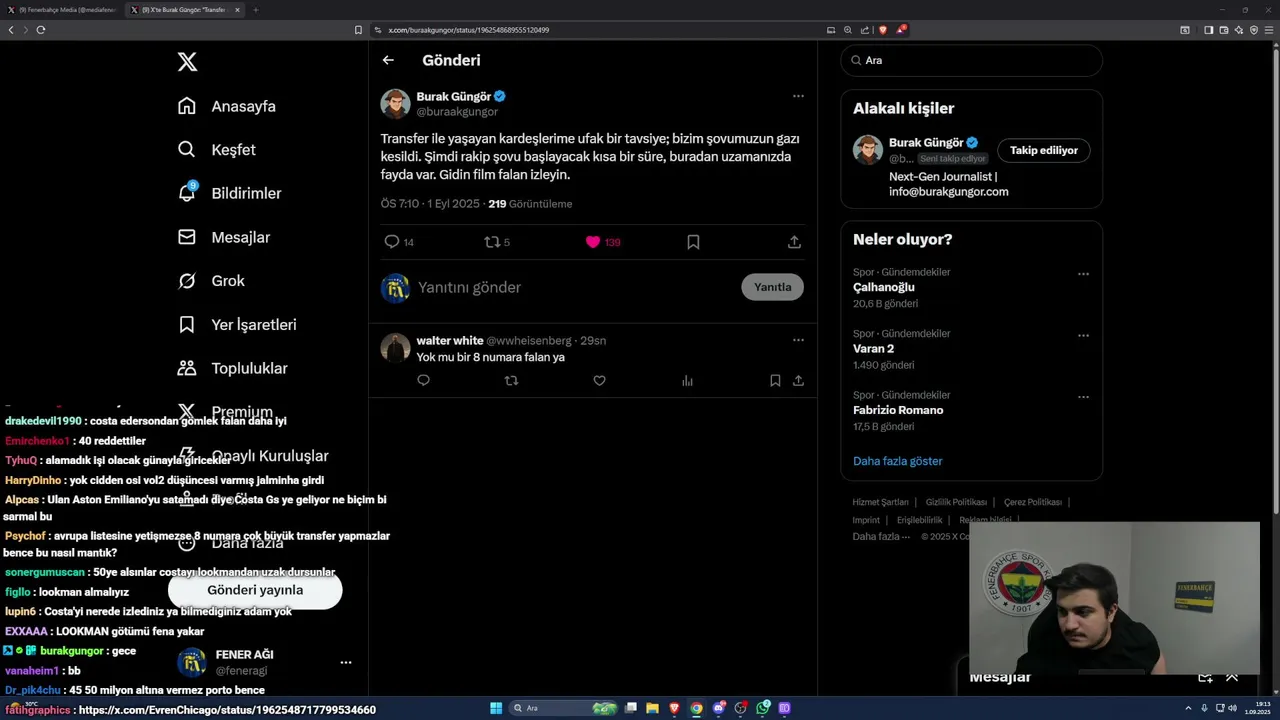Open options for Fabrizio Romano trend
The height and width of the screenshot is (720, 1280).
[x=1083, y=397]
